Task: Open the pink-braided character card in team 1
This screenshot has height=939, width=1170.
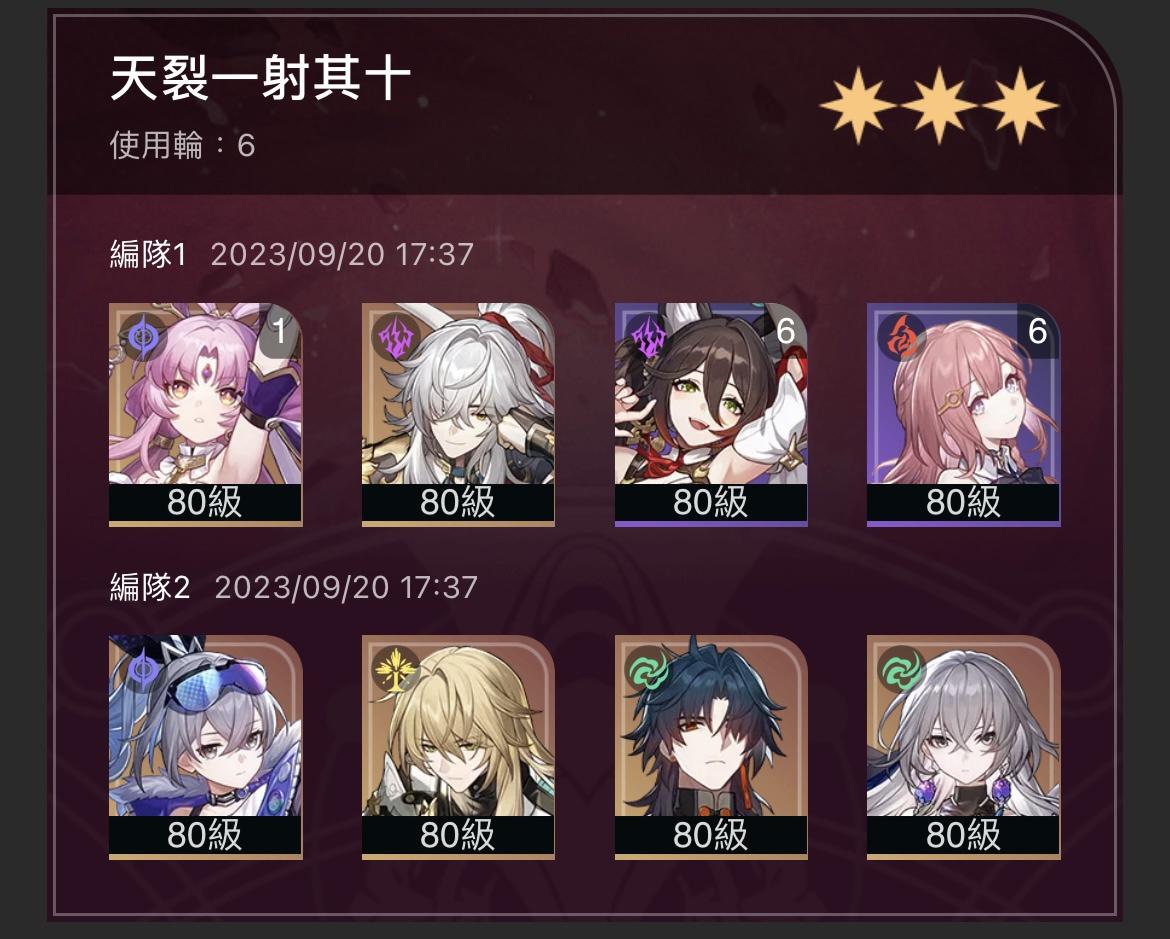Action: tap(963, 414)
